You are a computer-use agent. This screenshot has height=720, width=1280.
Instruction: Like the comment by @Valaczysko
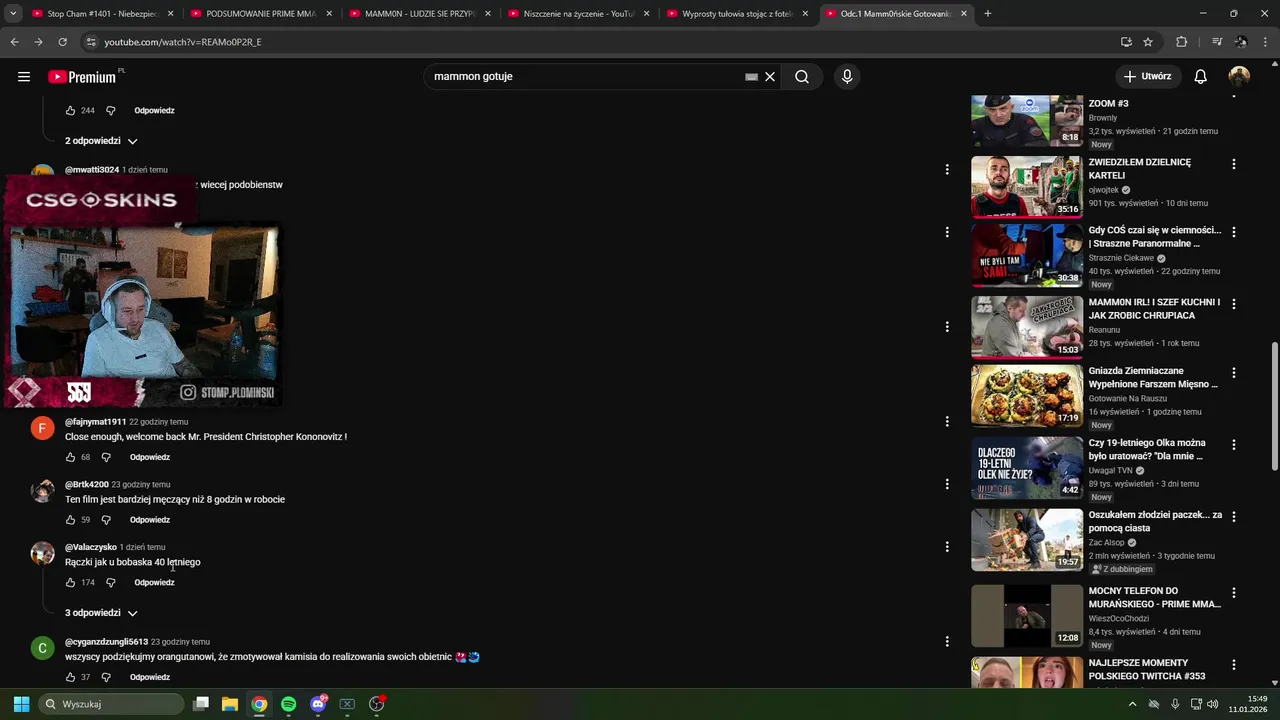[x=70, y=582]
